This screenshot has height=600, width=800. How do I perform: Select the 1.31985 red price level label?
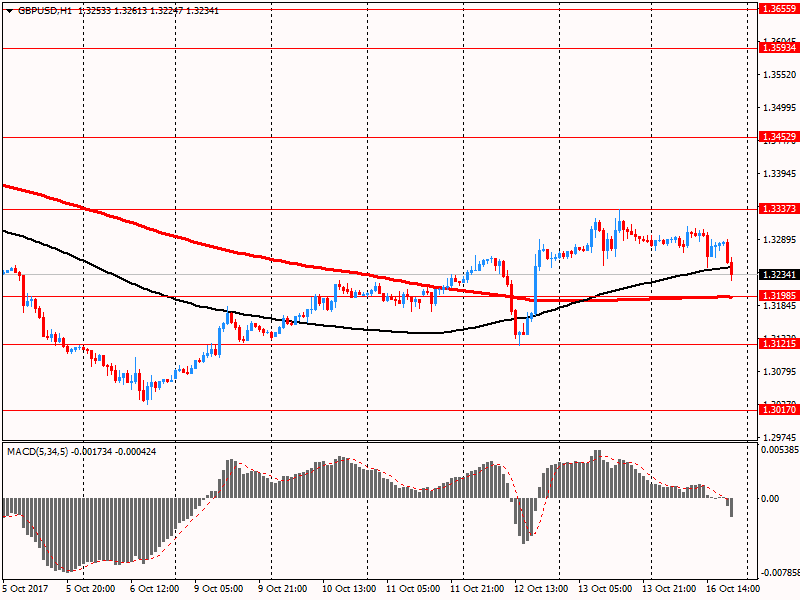click(x=779, y=296)
